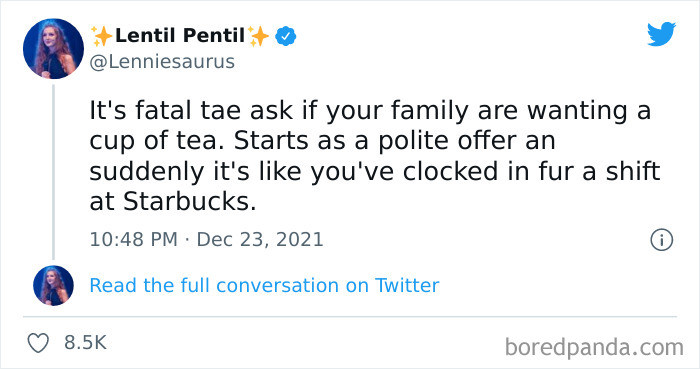Click the sparkle emoji before Lentil Pentil

[102, 36]
